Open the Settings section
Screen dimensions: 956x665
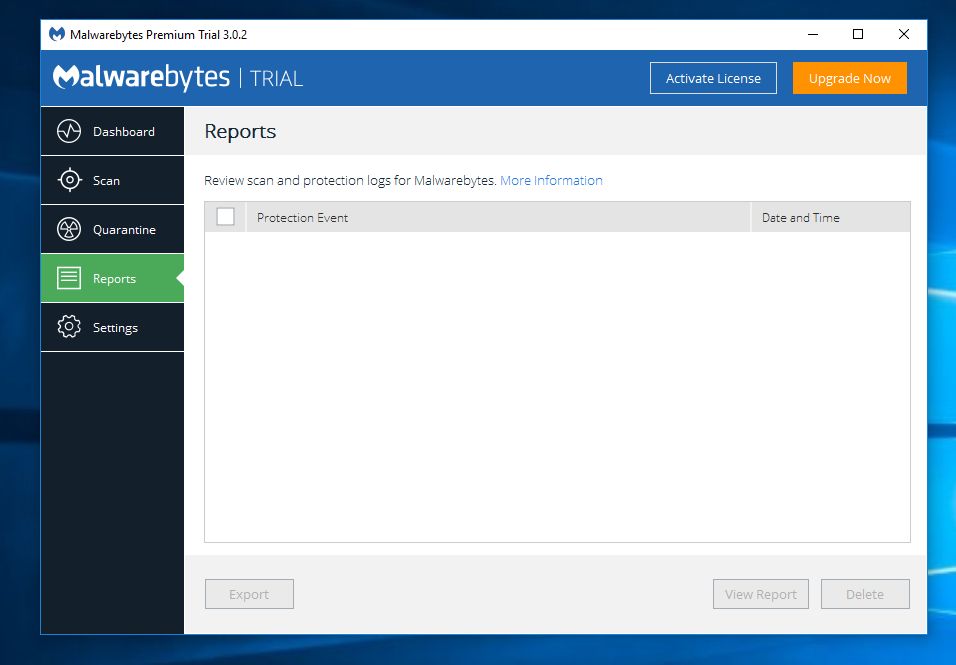112,327
